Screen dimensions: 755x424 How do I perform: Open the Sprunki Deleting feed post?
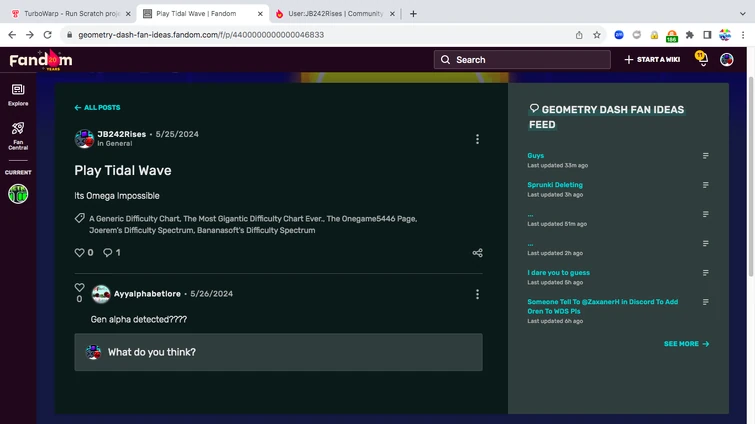click(555, 185)
